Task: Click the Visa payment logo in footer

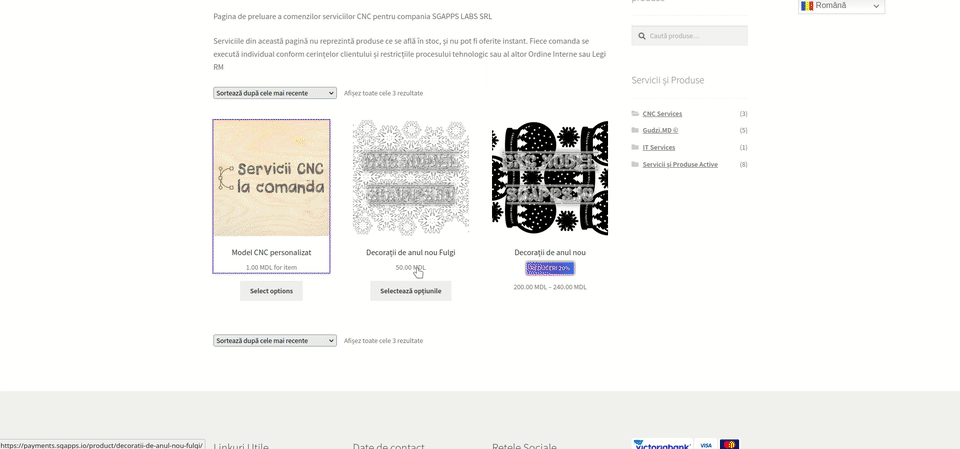Action: 705,445
